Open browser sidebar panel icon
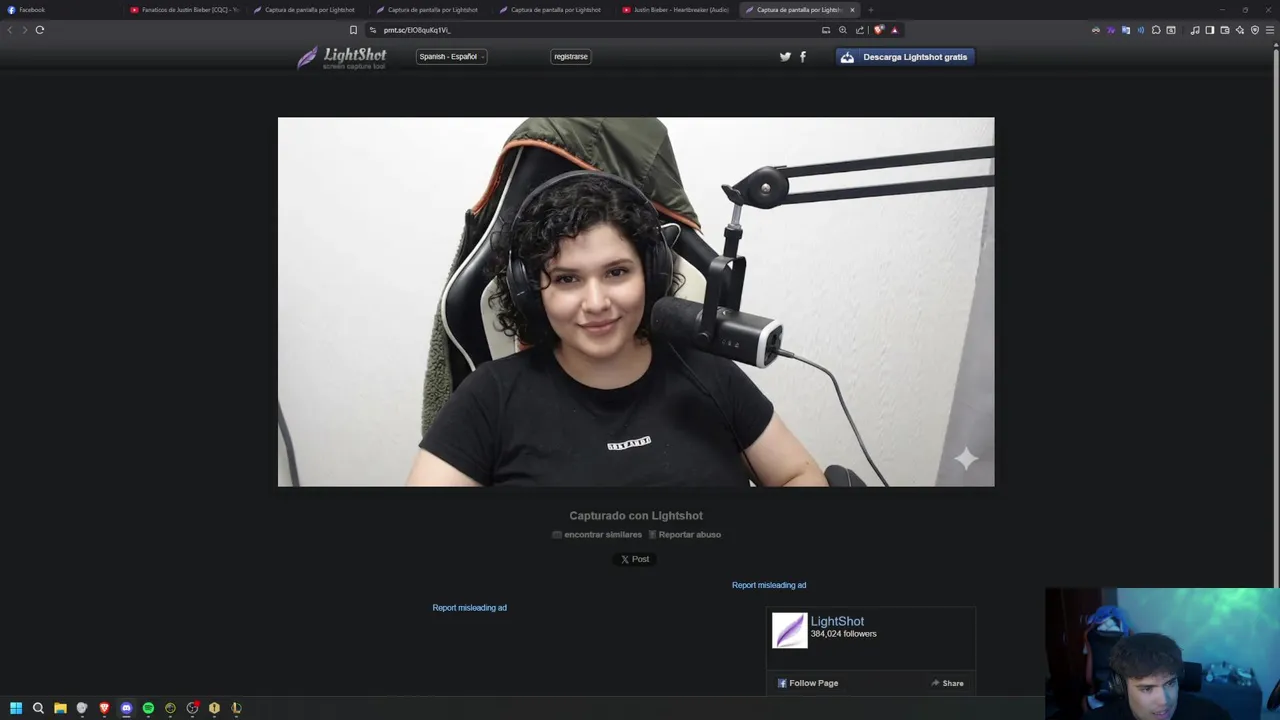This screenshot has width=1280, height=720. [1209, 30]
